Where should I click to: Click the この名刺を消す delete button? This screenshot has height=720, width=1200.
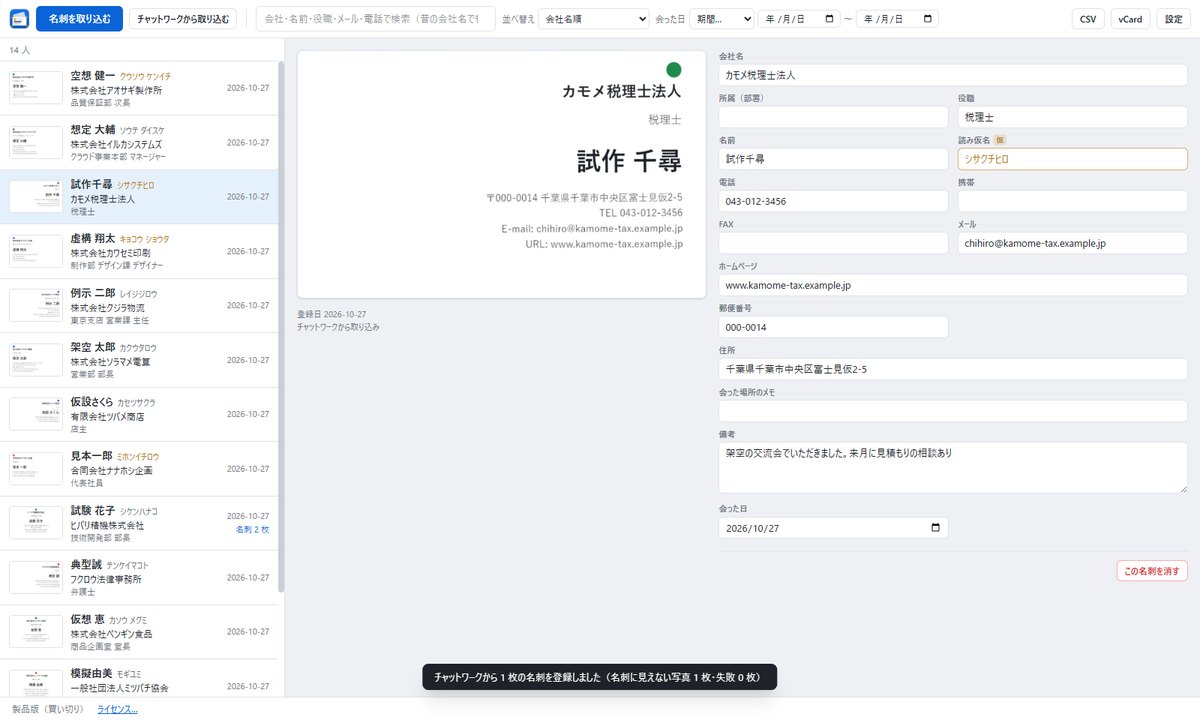[1152, 571]
